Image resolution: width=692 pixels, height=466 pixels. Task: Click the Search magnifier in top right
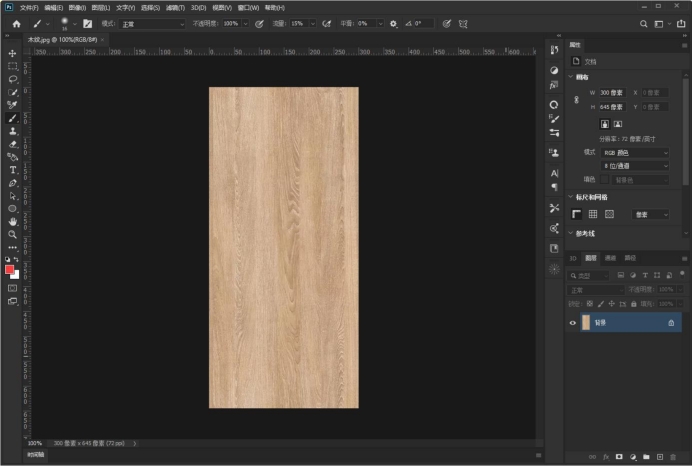pos(643,24)
